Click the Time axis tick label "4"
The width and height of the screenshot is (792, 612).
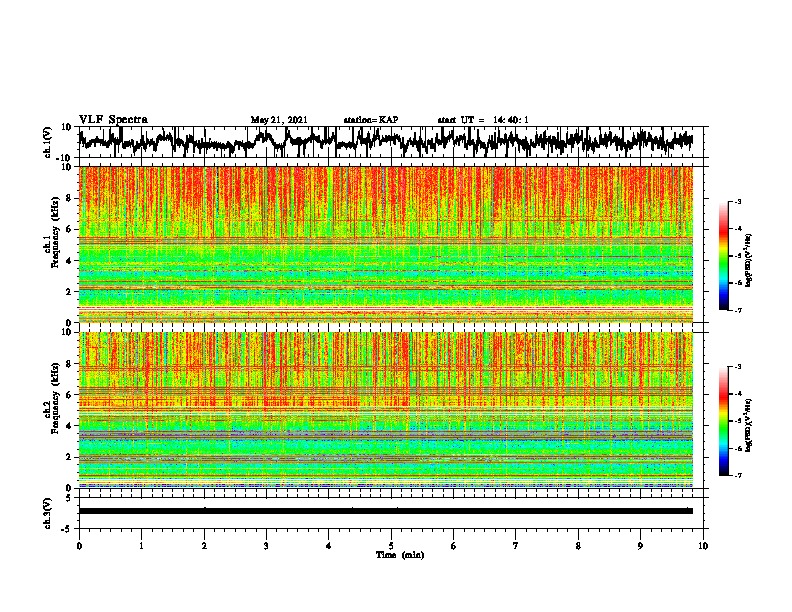[329, 546]
